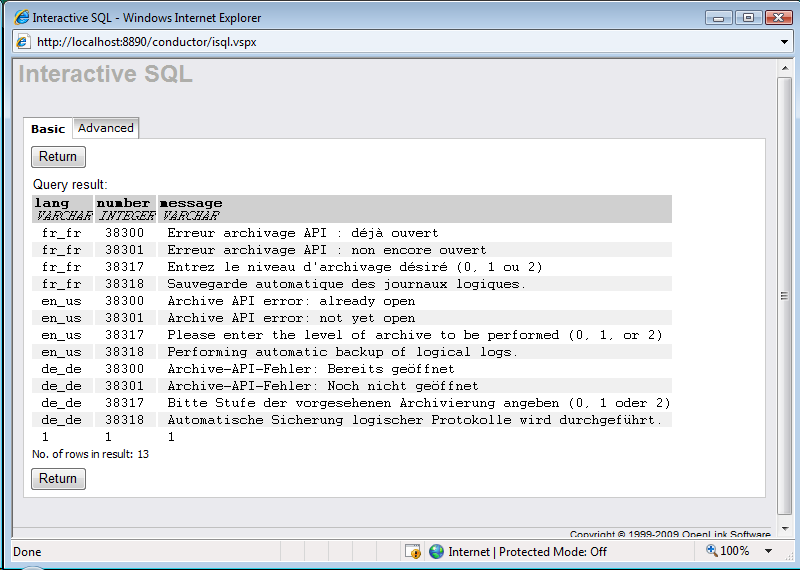Click the 'lang' column header
Viewport: 800px width, 570px height.
coord(52,203)
